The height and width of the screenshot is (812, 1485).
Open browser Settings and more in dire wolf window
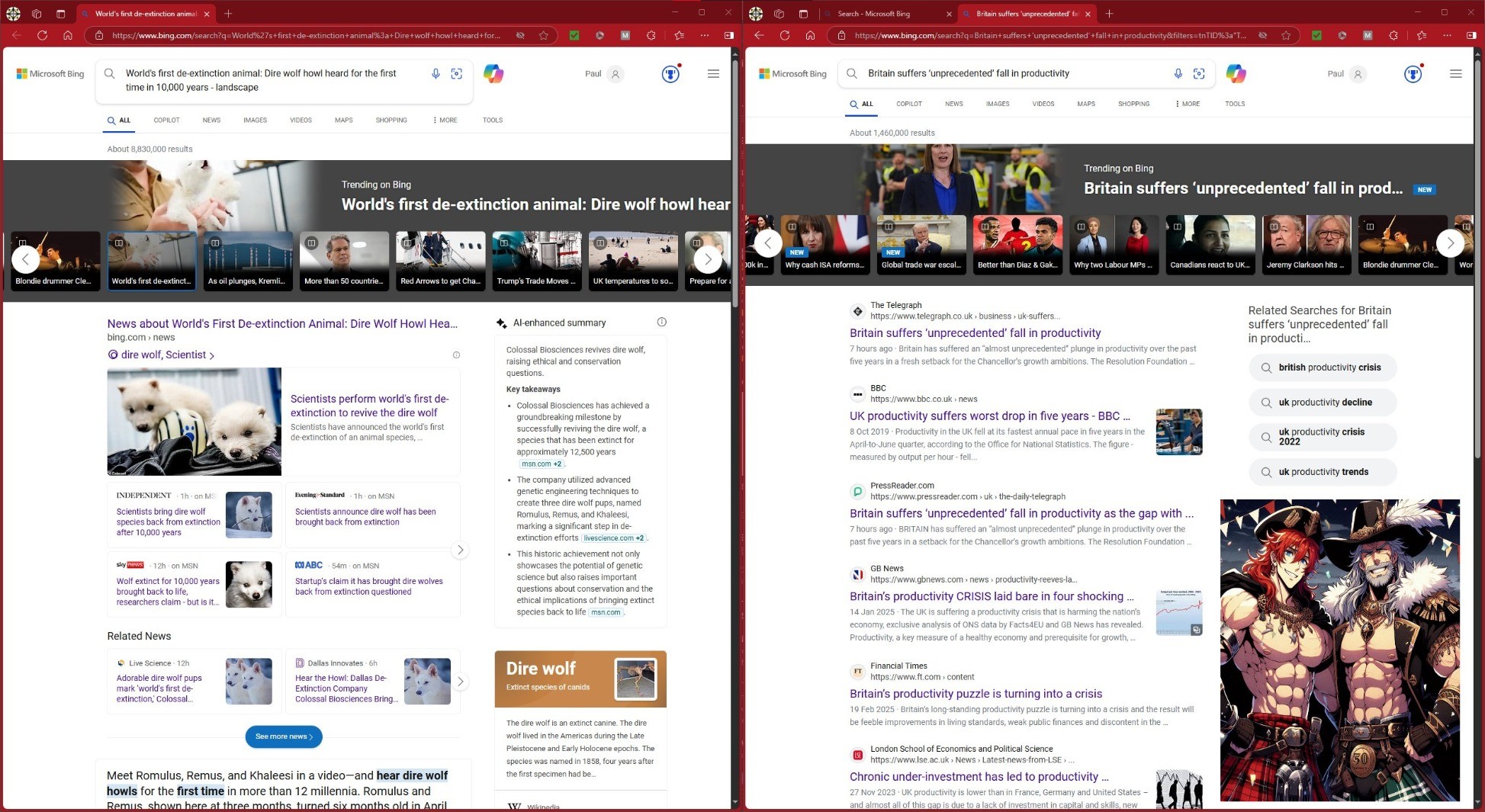coord(705,35)
